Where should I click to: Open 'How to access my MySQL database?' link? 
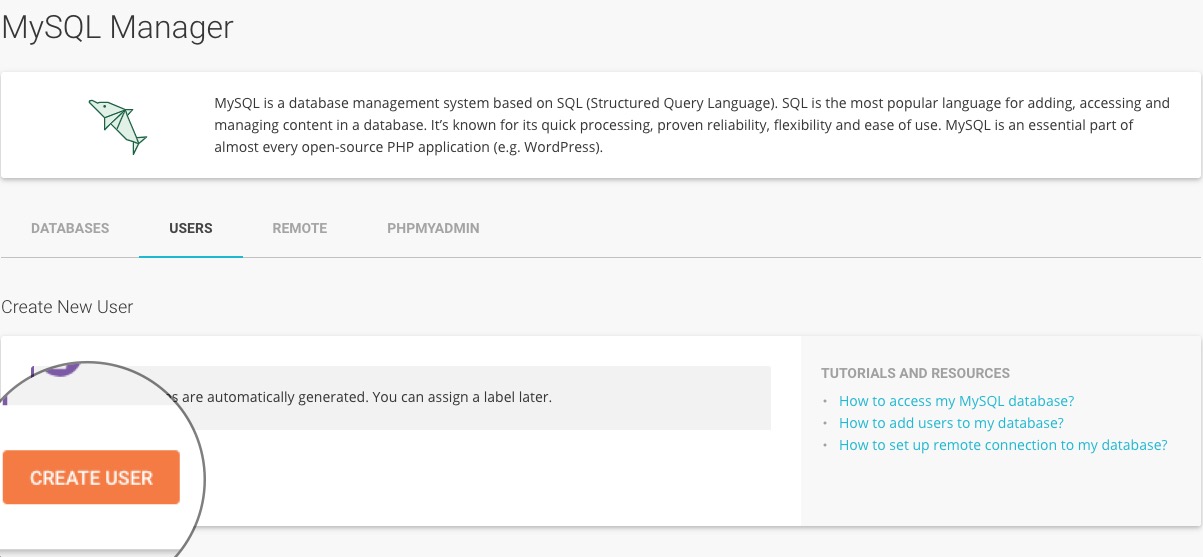click(957, 401)
